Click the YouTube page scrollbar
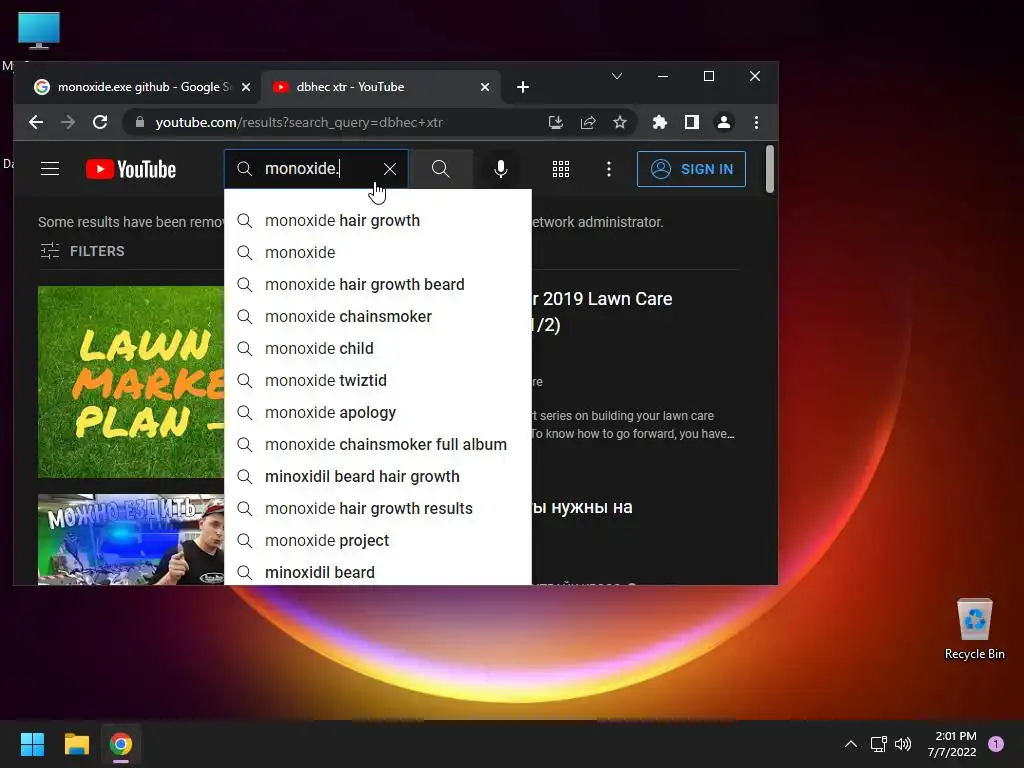The width and height of the screenshot is (1024, 768). (x=770, y=169)
